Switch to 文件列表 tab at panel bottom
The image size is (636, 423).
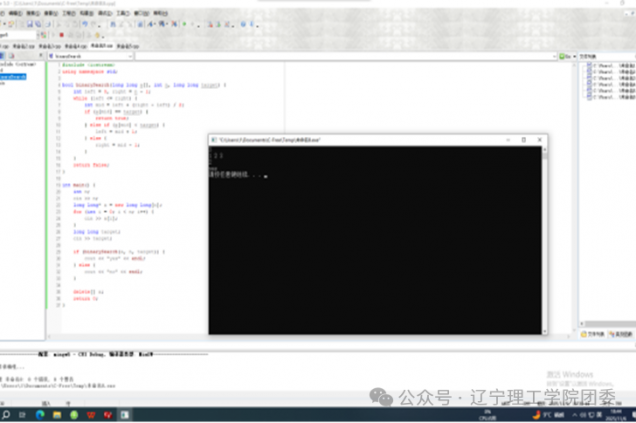[x=593, y=334]
